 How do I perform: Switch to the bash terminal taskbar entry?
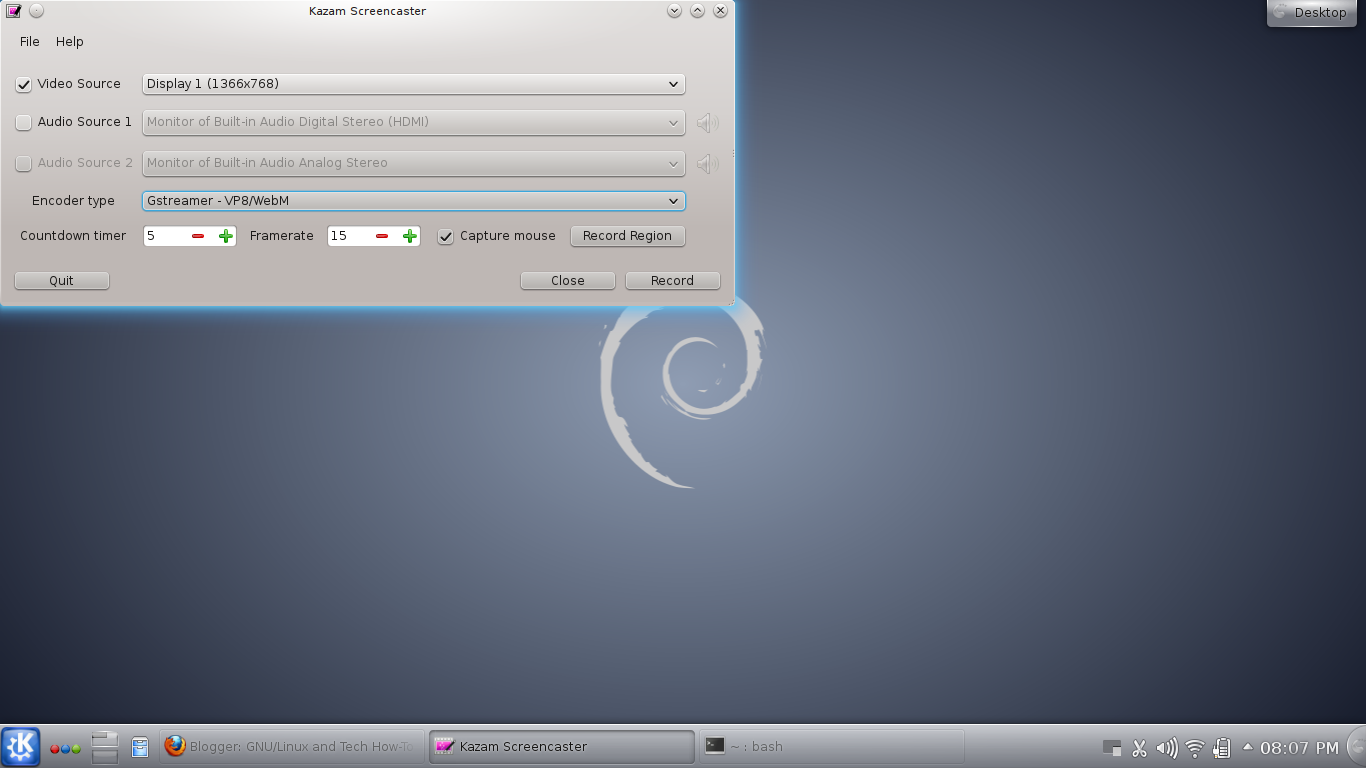tap(832, 747)
